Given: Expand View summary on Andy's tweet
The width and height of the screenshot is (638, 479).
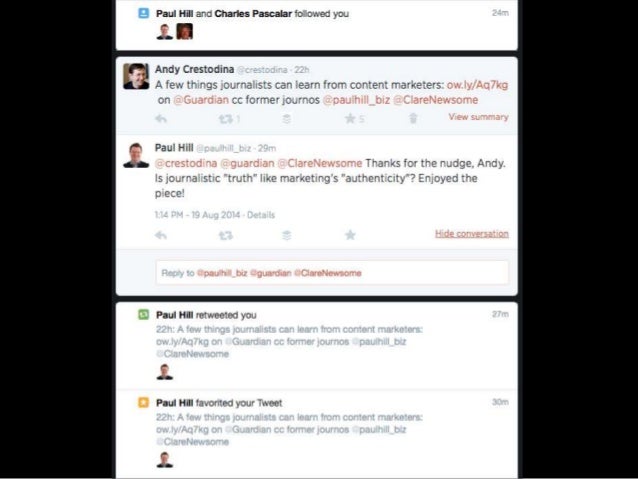Looking at the screenshot, I should point(478,117).
